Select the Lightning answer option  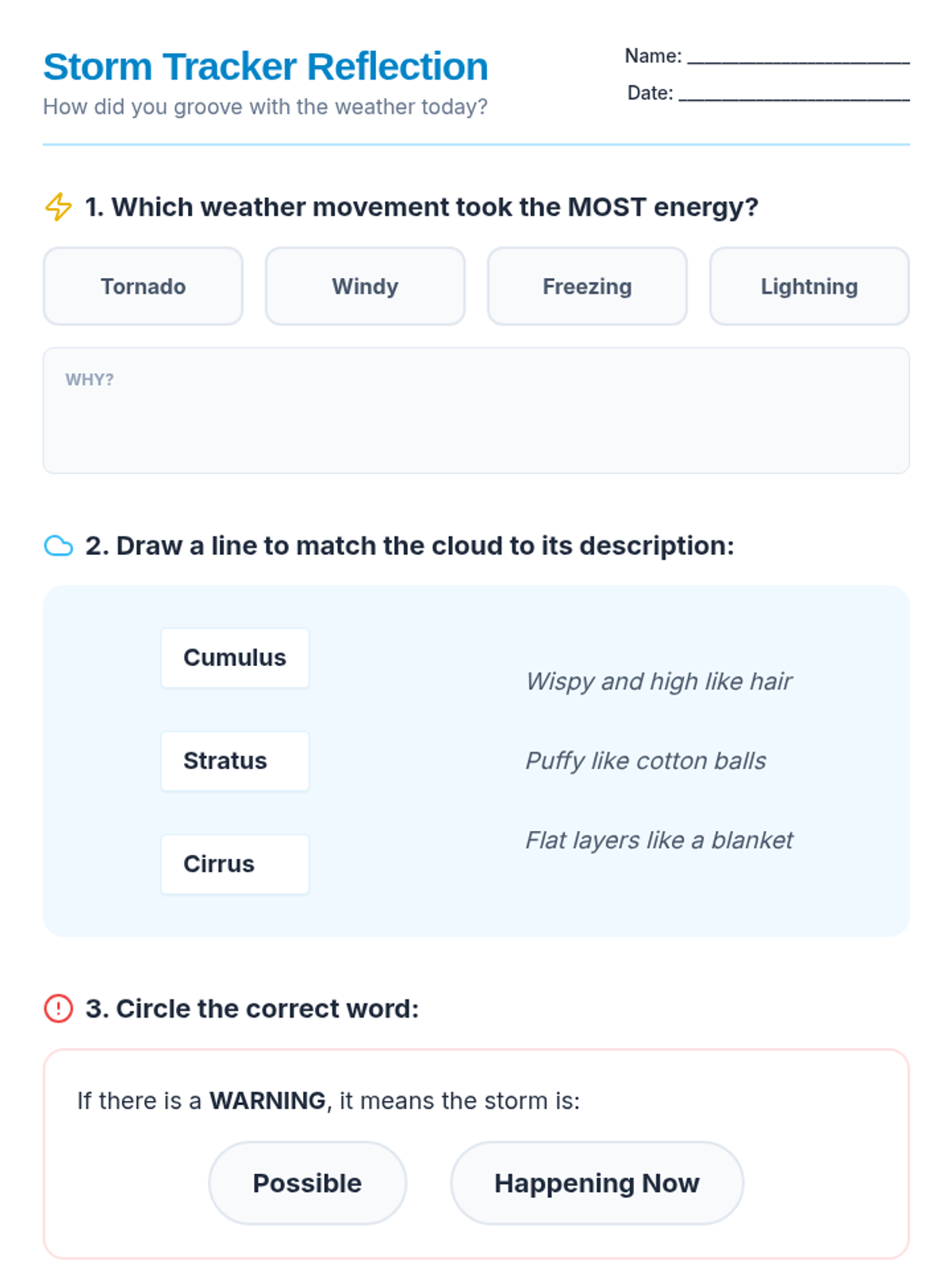[x=809, y=286]
